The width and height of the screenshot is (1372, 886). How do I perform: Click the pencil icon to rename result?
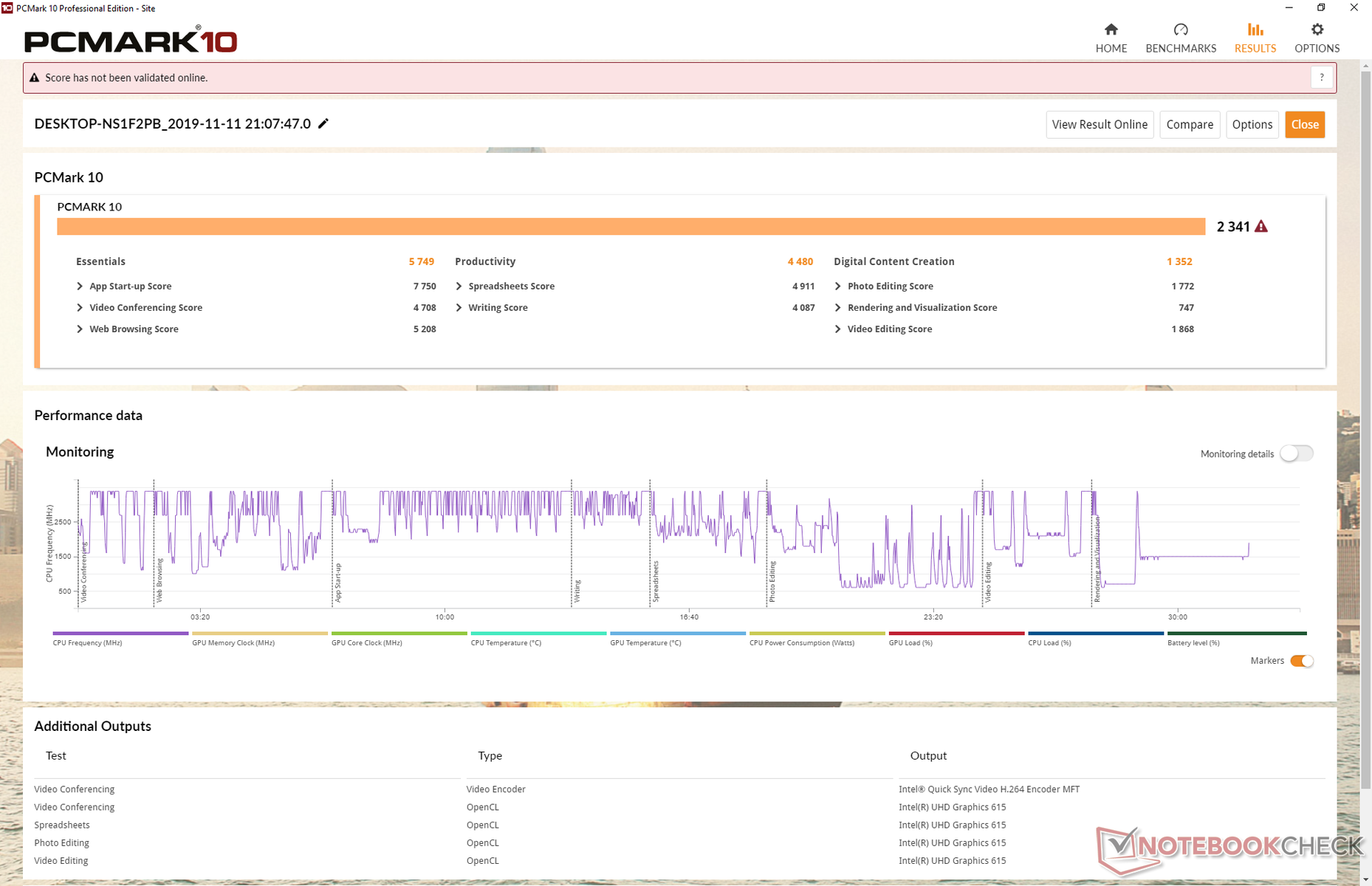click(x=323, y=123)
